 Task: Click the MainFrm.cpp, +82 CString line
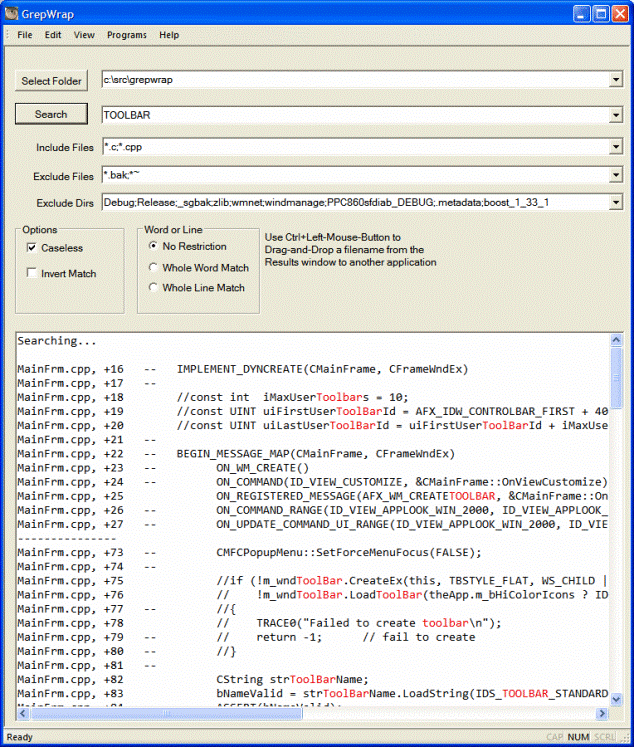[193, 679]
